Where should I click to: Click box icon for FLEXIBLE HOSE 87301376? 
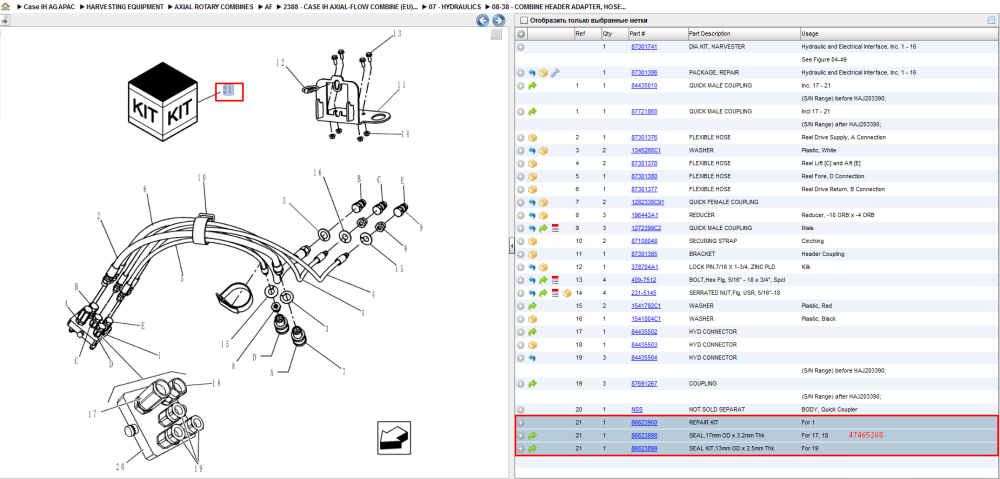(x=532, y=138)
